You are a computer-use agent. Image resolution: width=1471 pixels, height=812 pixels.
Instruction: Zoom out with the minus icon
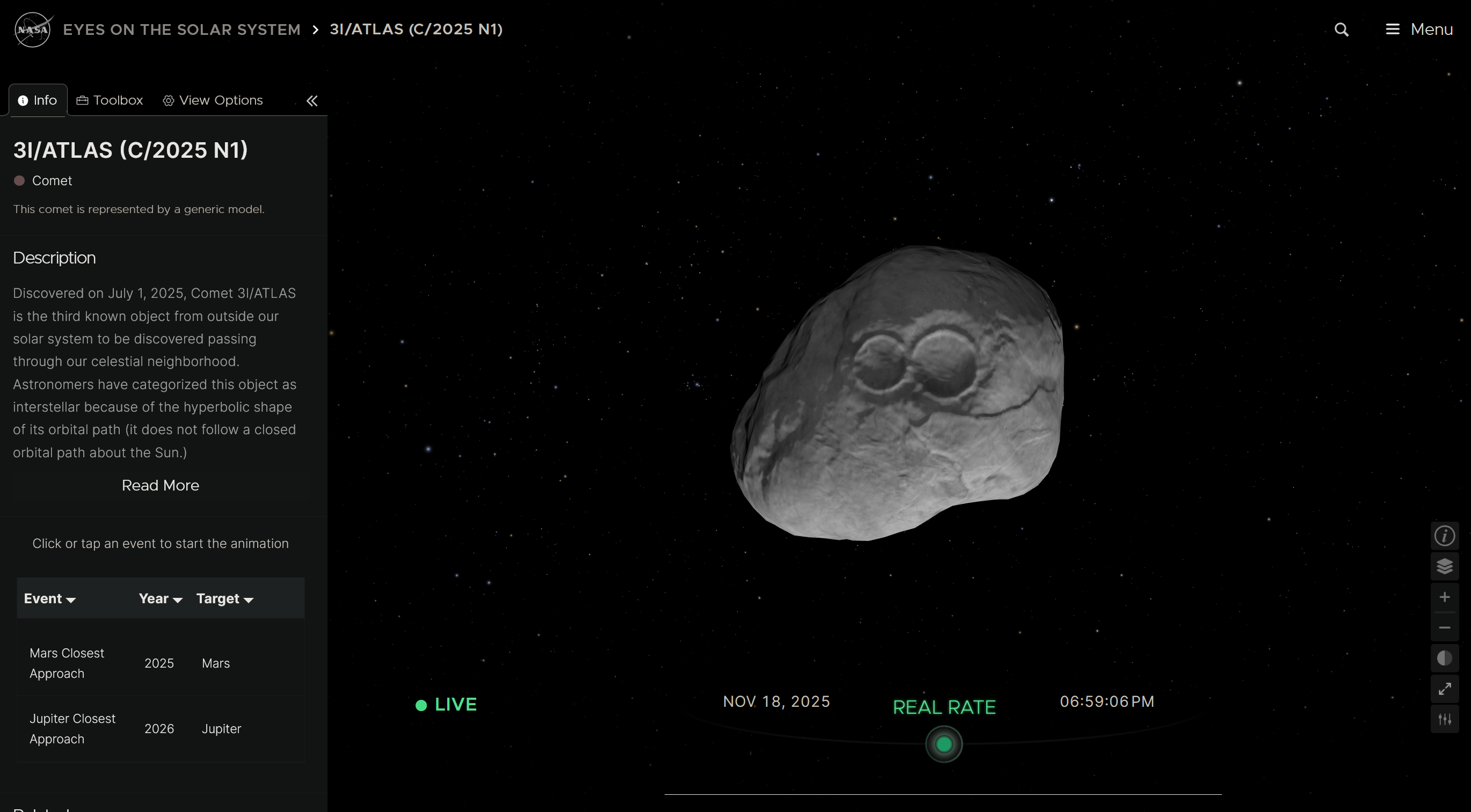(1444, 627)
